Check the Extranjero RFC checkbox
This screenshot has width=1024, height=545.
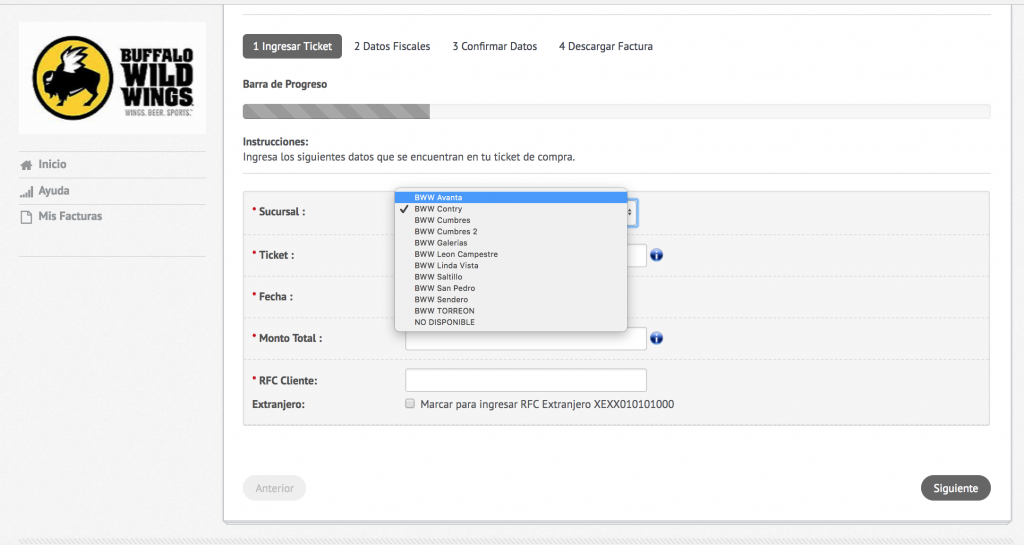pos(409,403)
